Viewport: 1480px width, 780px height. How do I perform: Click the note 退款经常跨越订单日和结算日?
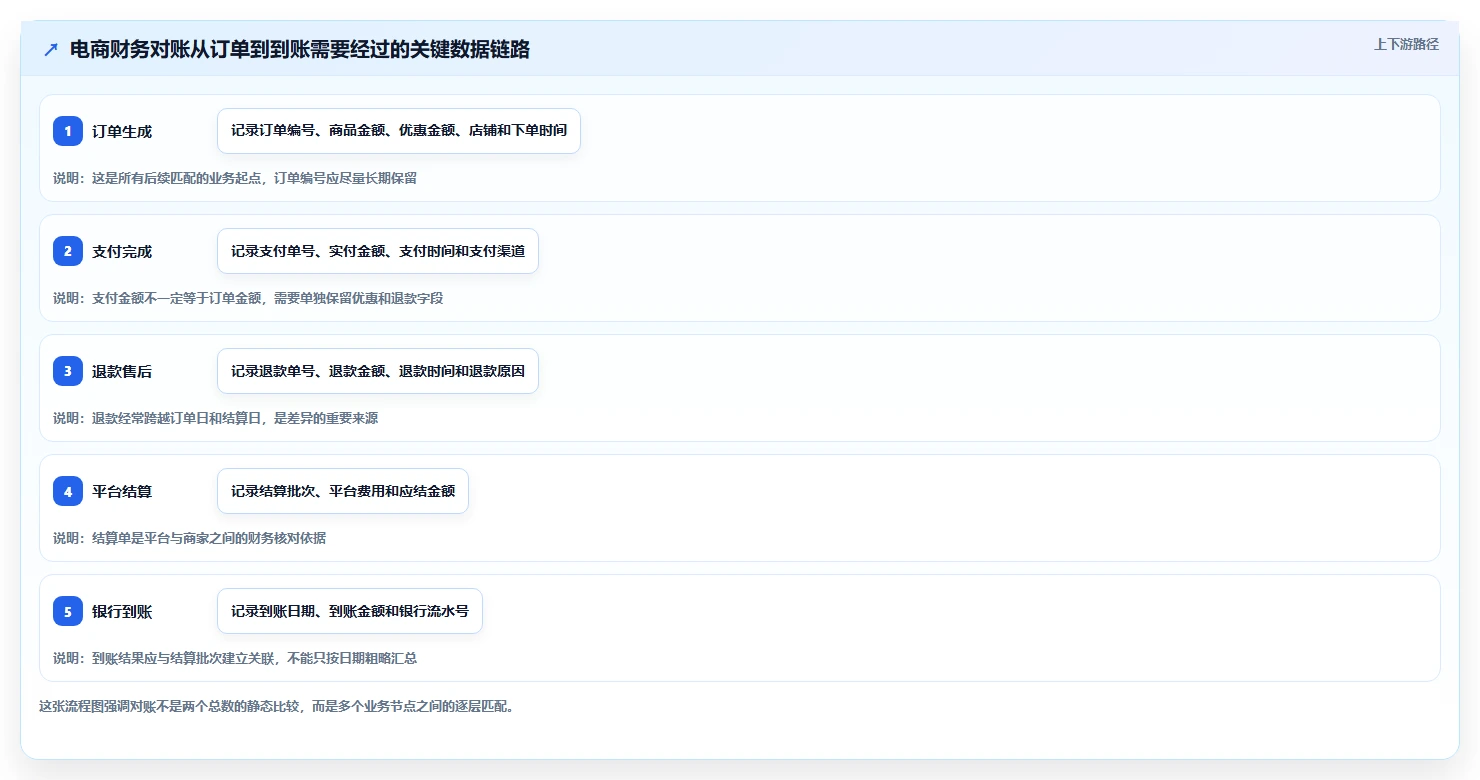216,418
